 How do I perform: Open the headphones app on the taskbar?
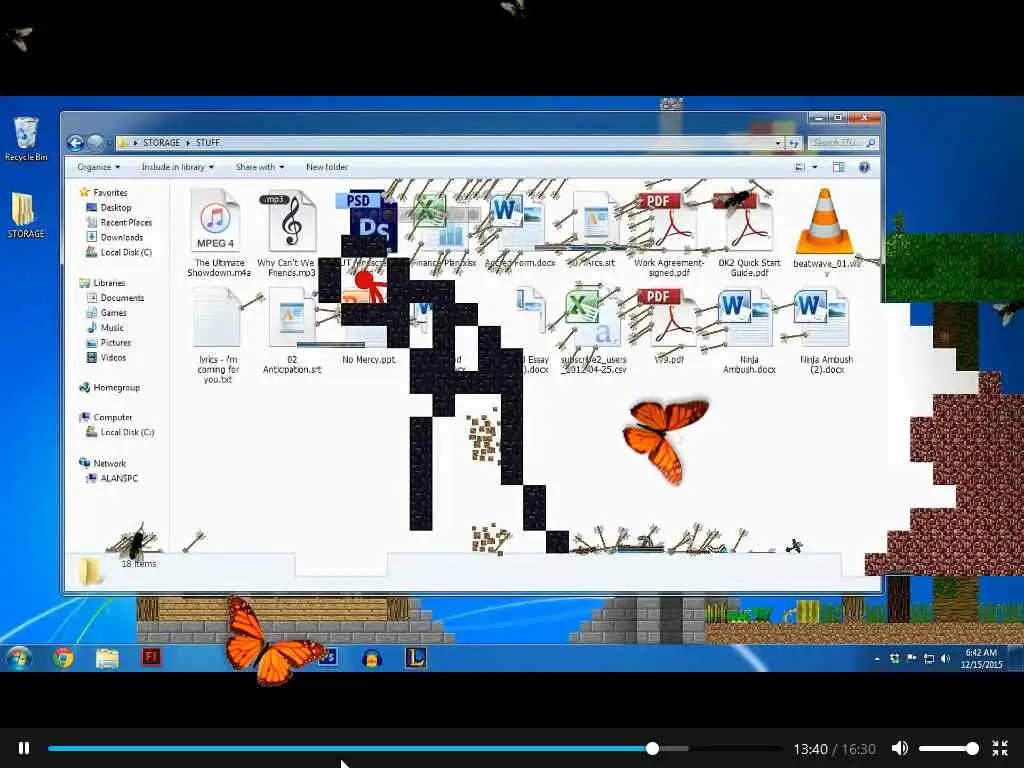[x=372, y=658]
